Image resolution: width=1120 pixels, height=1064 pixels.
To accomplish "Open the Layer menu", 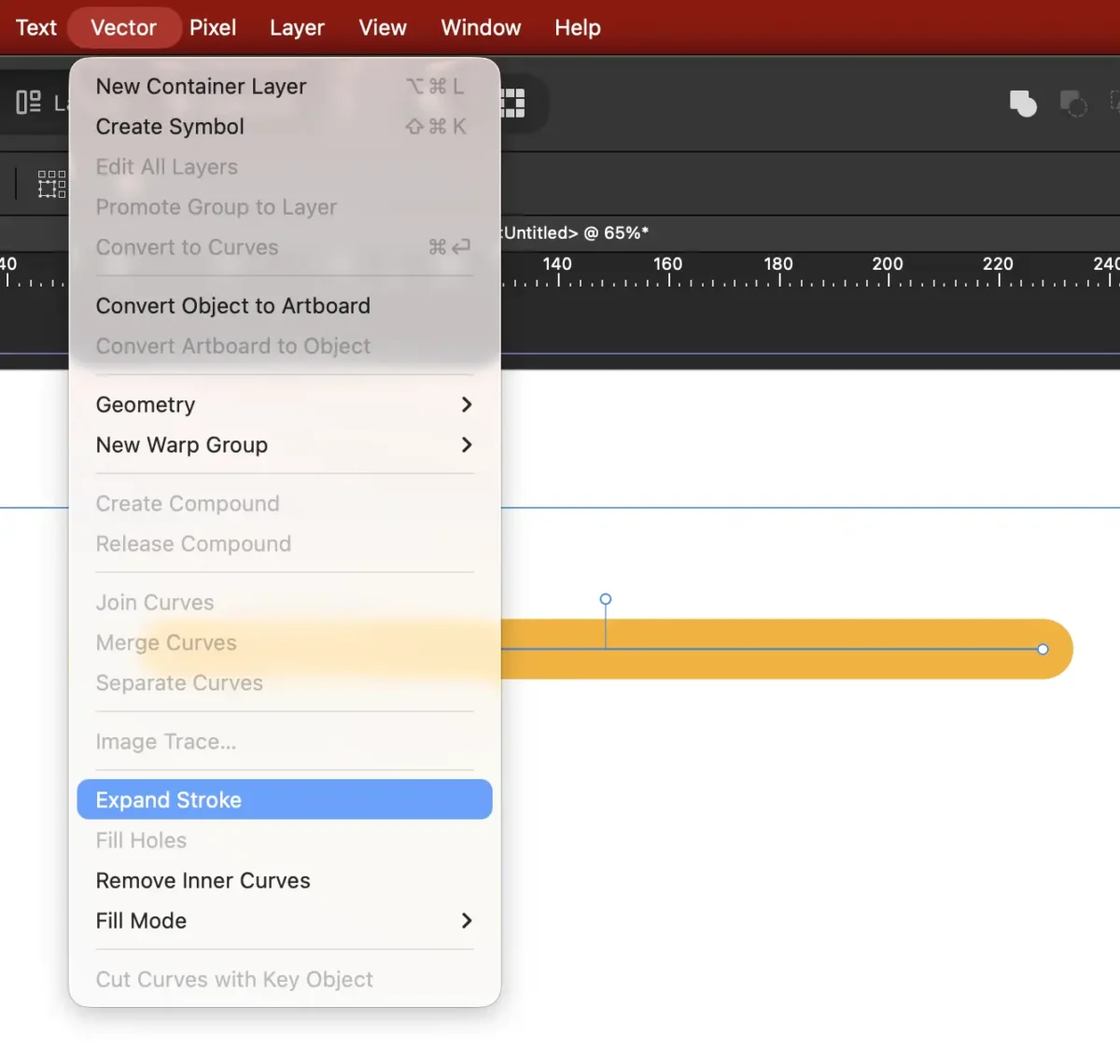I will tap(297, 28).
